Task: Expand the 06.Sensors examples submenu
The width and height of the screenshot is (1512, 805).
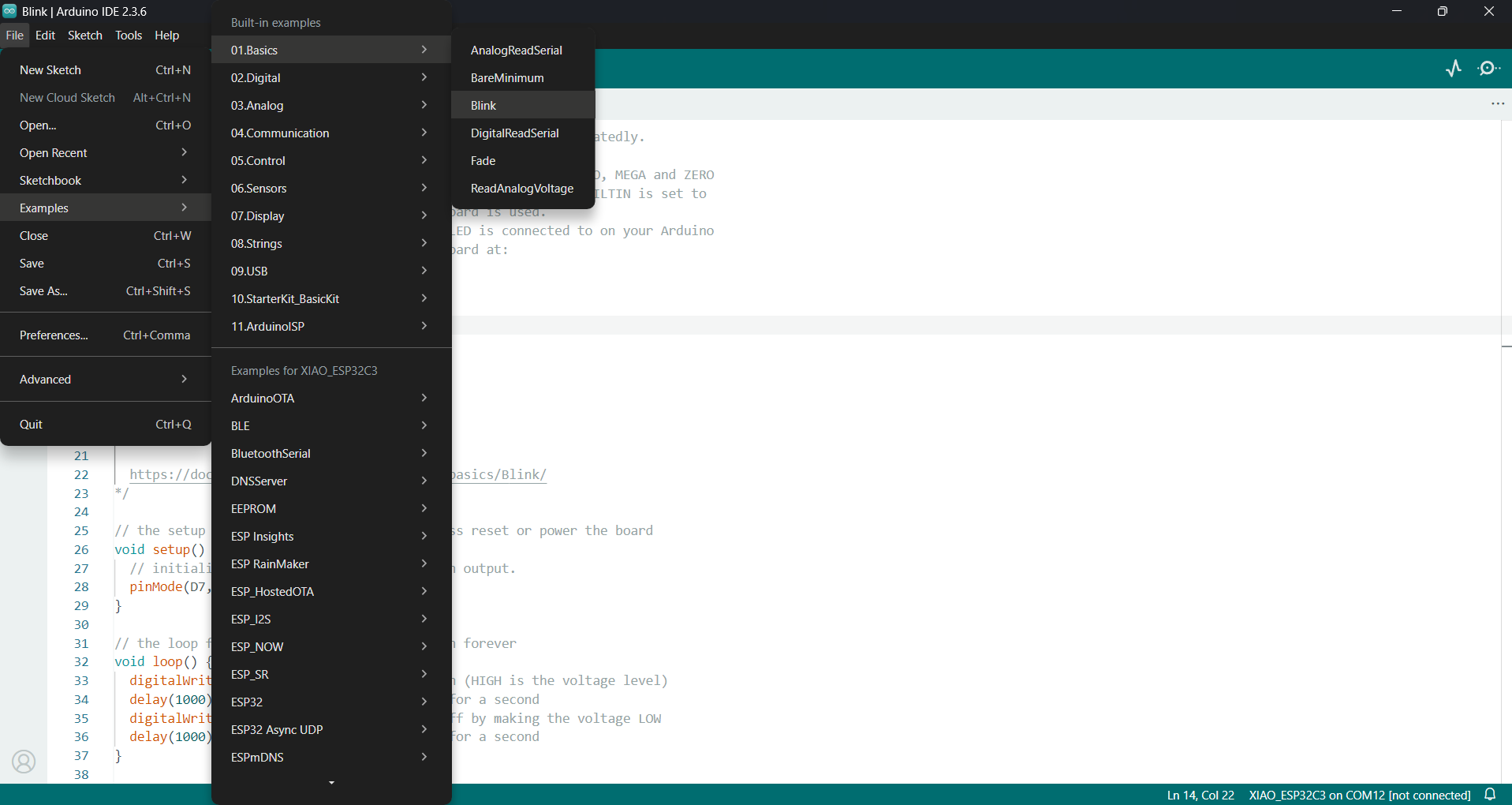Action: pos(331,189)
